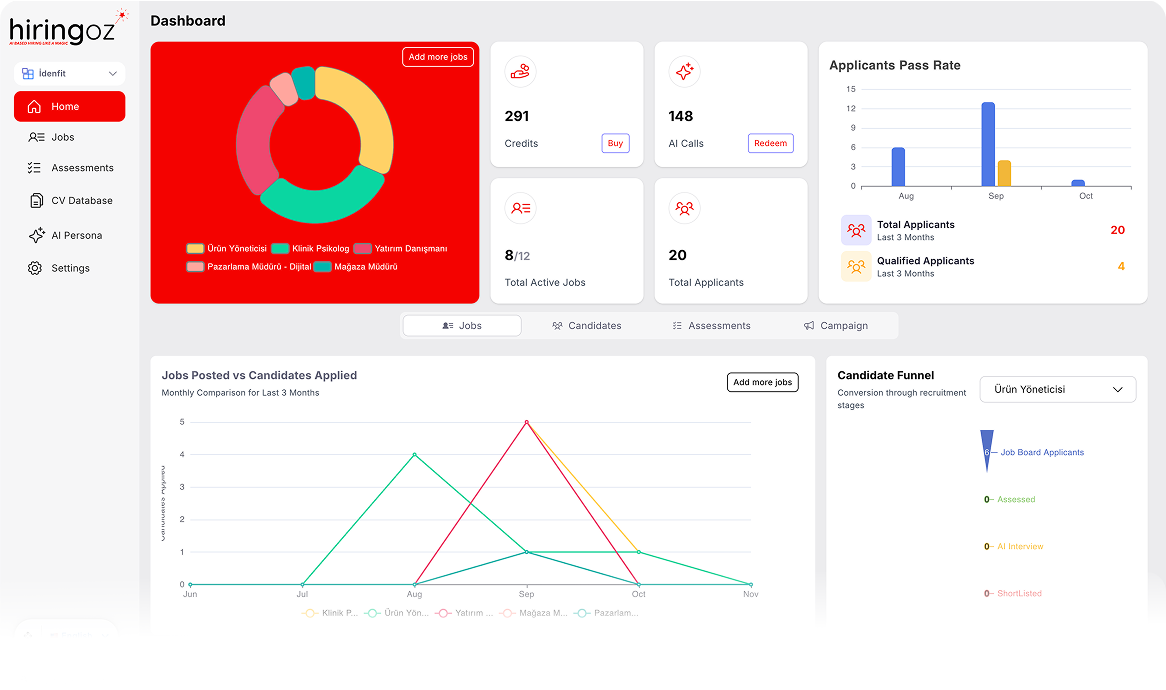Go to Jobs in the sidebar
This screenshot has width=1166, height=690.
click(62, 137)
